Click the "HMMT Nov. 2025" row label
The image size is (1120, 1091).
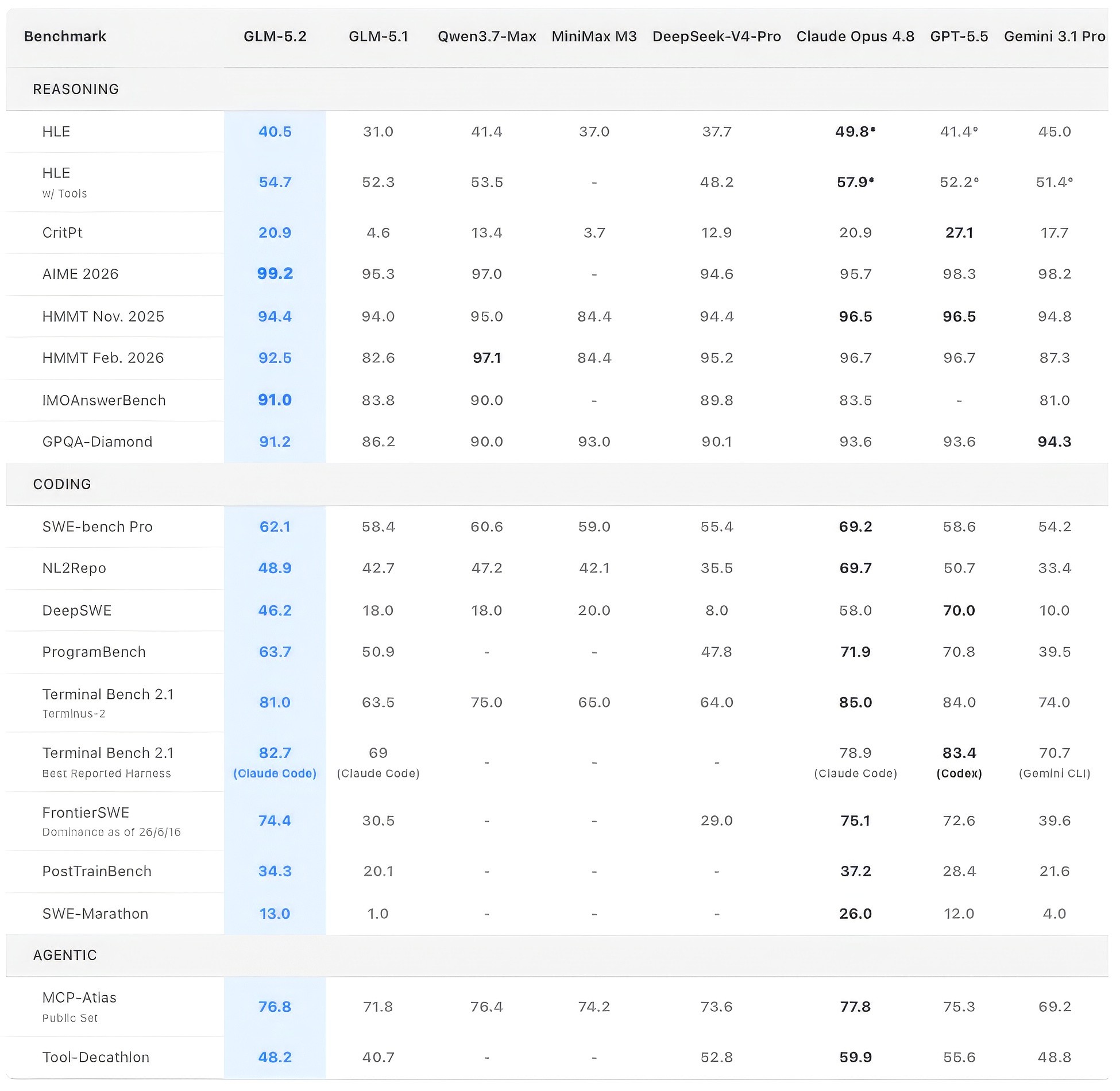click(103, 317)
